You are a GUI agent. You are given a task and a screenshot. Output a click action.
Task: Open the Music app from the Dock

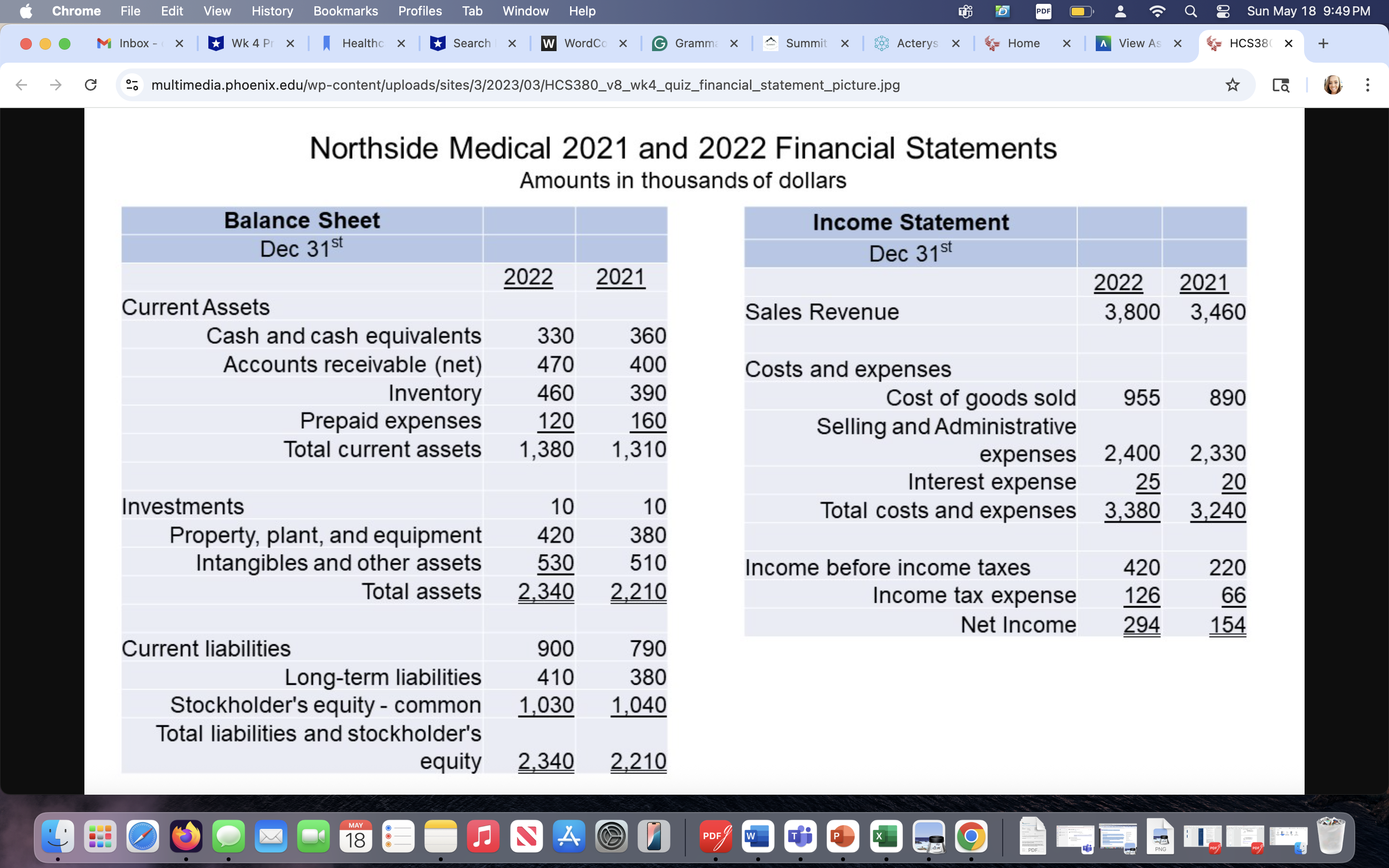(483, 837)
